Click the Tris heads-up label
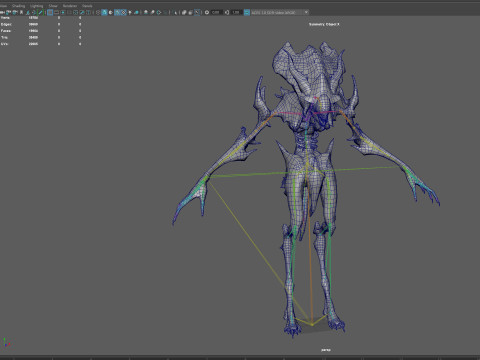480x360 pixels. 4,37
